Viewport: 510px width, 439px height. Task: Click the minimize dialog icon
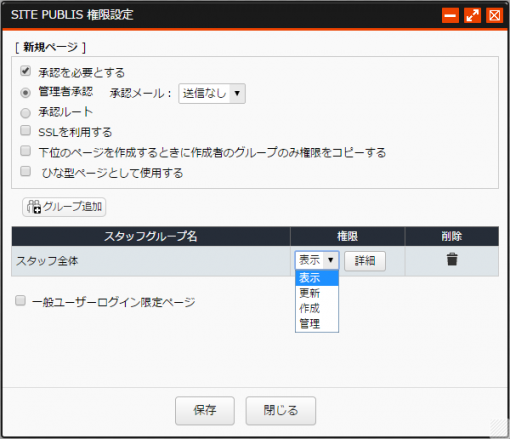(450, 15)
